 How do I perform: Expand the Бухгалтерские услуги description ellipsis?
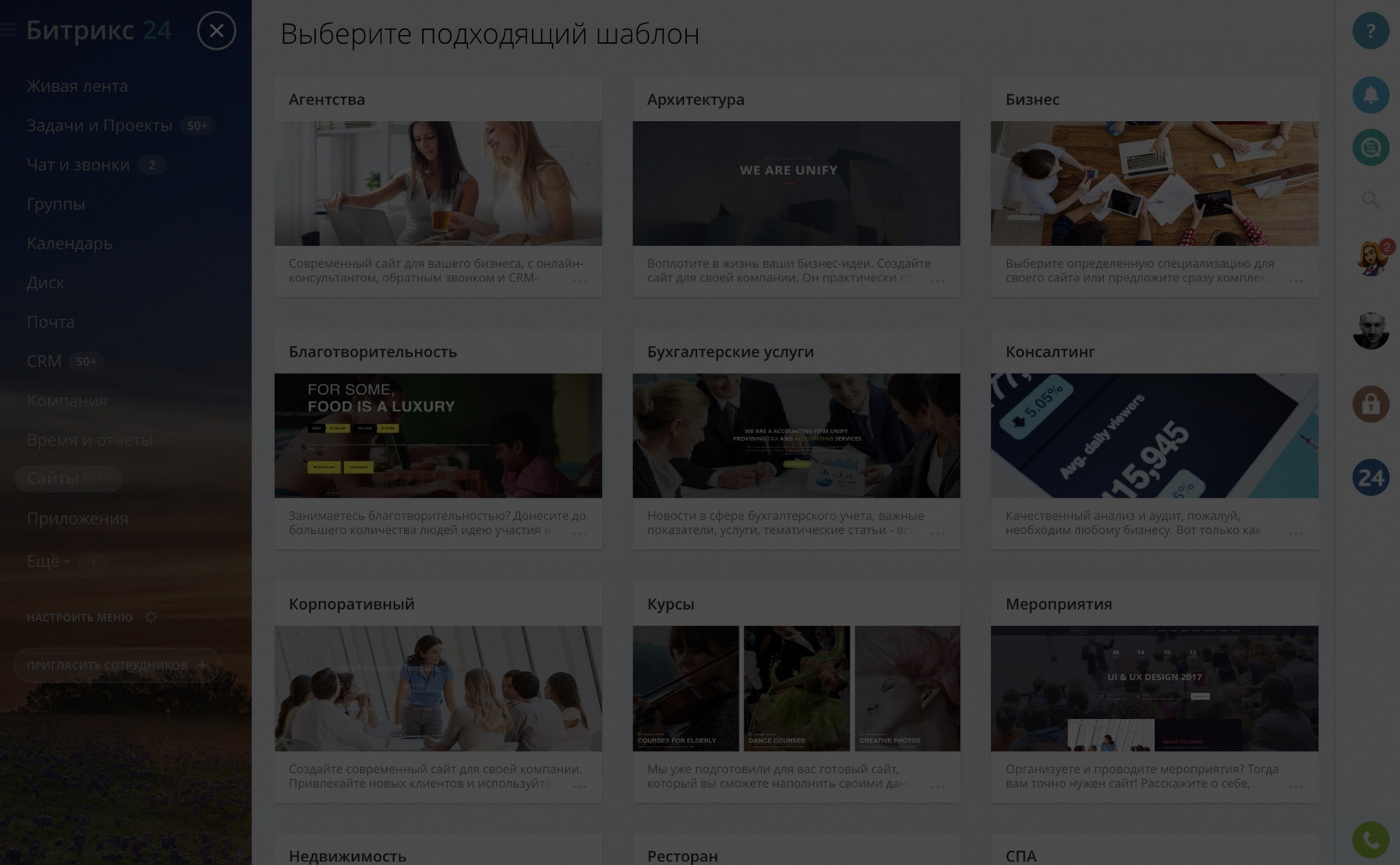(x=938, y=534)
